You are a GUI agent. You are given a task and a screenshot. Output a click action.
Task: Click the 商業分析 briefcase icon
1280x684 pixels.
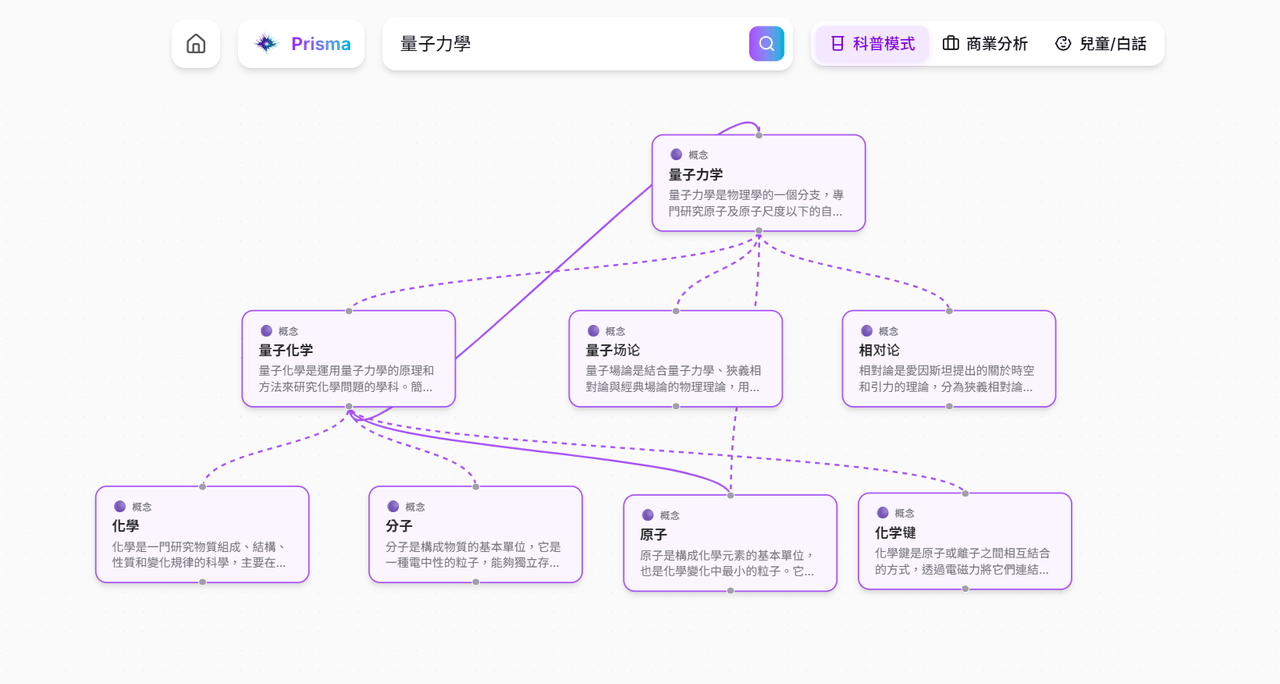[x=951, y=44]
